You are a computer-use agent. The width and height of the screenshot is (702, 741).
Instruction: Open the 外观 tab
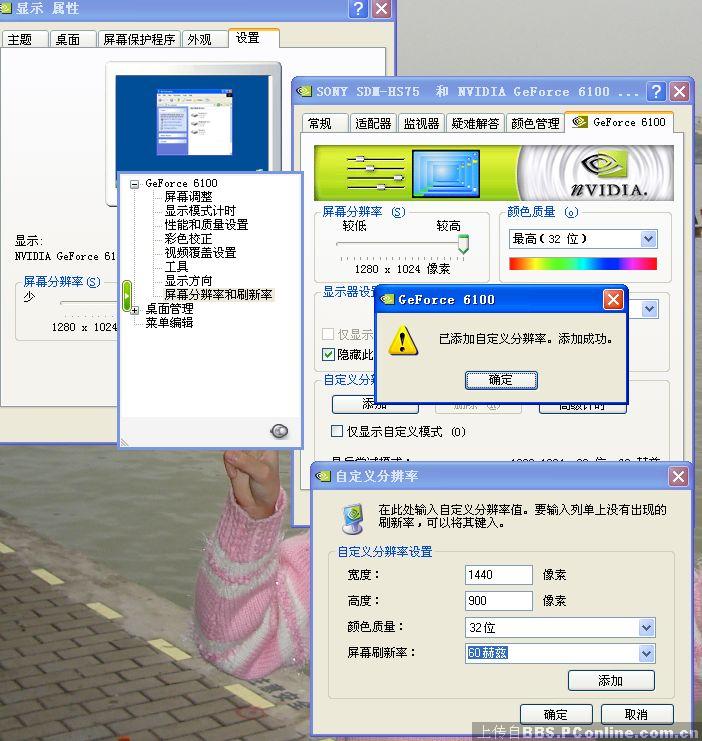coord(204,39)
